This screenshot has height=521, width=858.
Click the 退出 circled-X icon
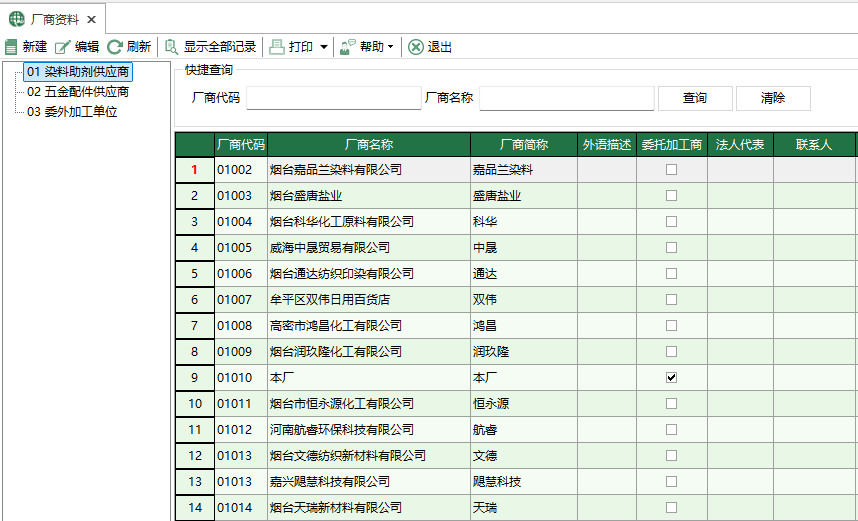click(x=416, y=47)
